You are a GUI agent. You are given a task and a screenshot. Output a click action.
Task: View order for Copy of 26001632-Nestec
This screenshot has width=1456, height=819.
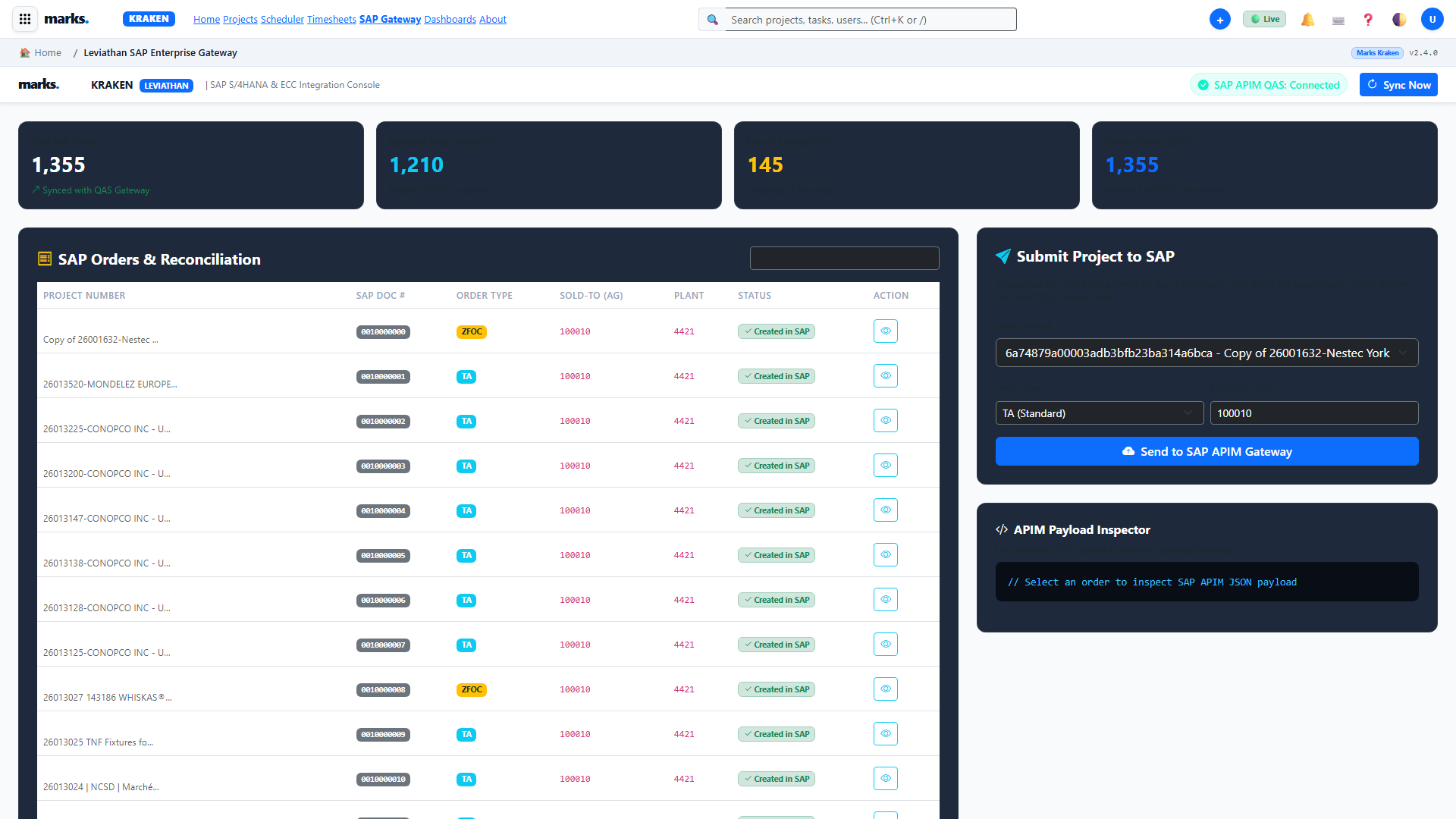pyautogui.click(x=885, y=331)
